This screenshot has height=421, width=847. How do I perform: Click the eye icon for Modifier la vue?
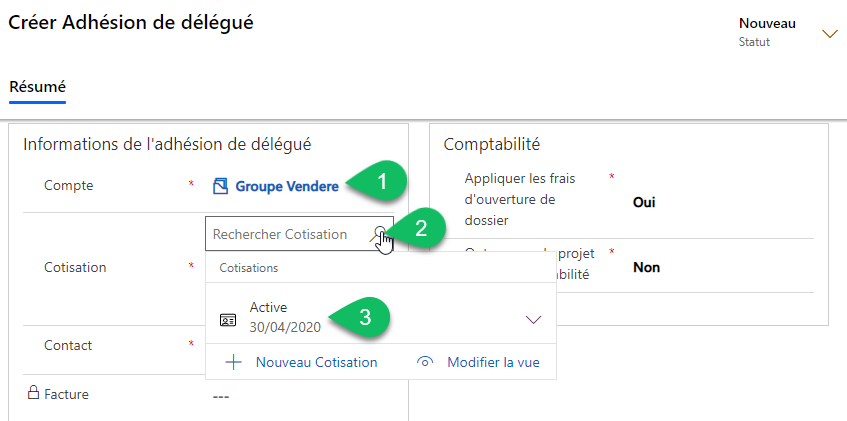point(426,362)
